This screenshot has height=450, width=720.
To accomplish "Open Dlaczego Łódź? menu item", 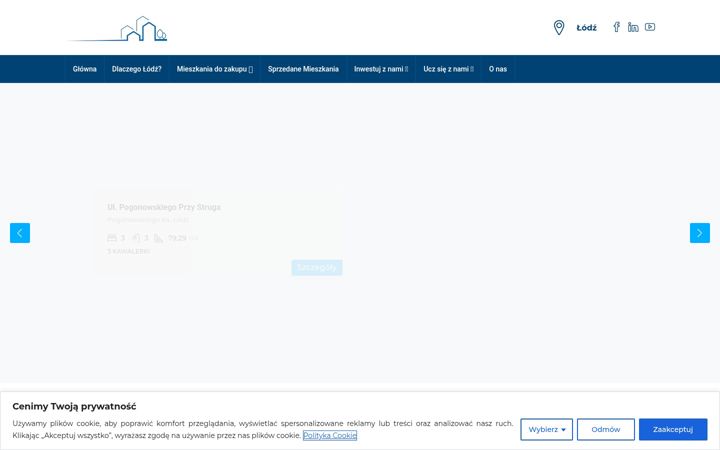I will pyautogui.click(x=137, y=69).
